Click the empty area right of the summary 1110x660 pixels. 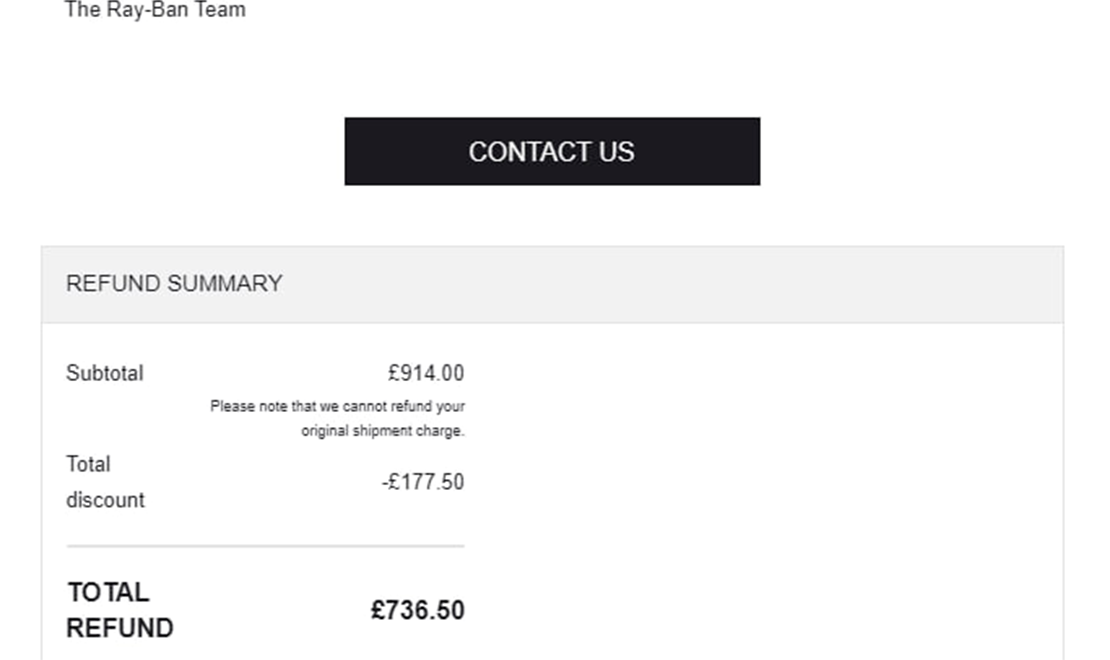(800, 480)
